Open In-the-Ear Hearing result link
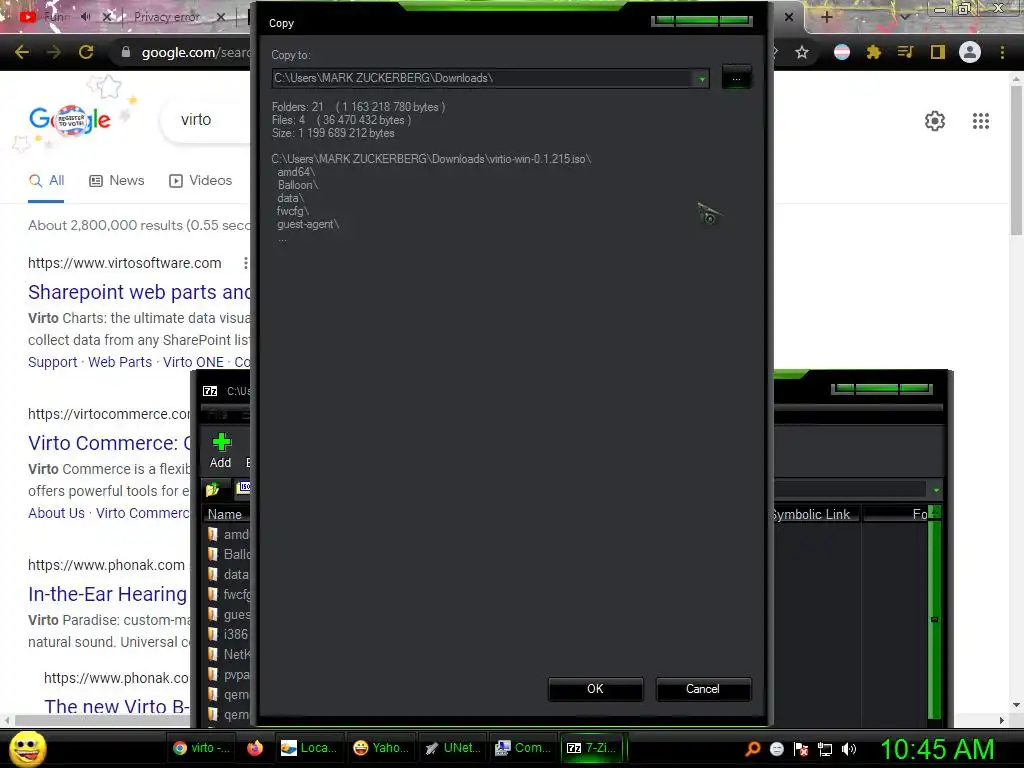 click(107, 594)
